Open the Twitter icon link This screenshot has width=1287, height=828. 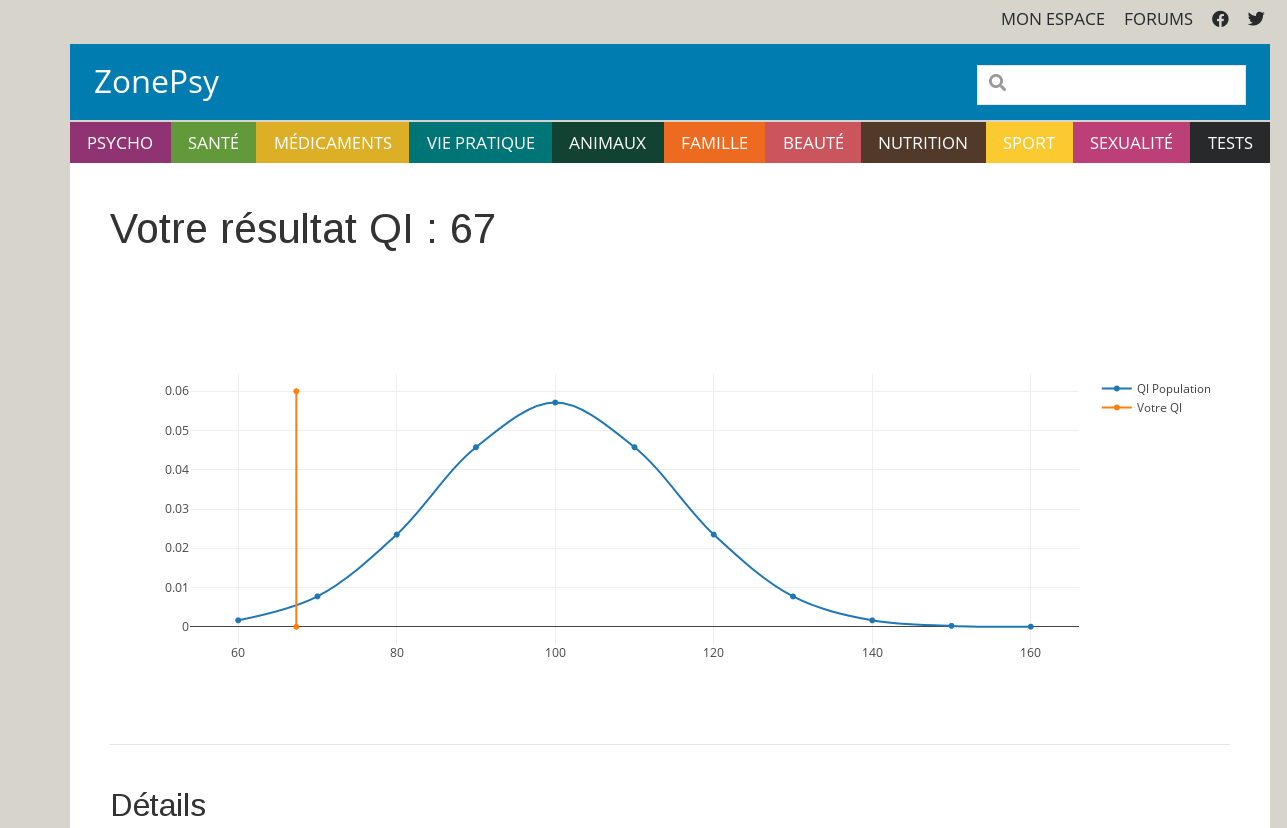tap(1256, 19)
